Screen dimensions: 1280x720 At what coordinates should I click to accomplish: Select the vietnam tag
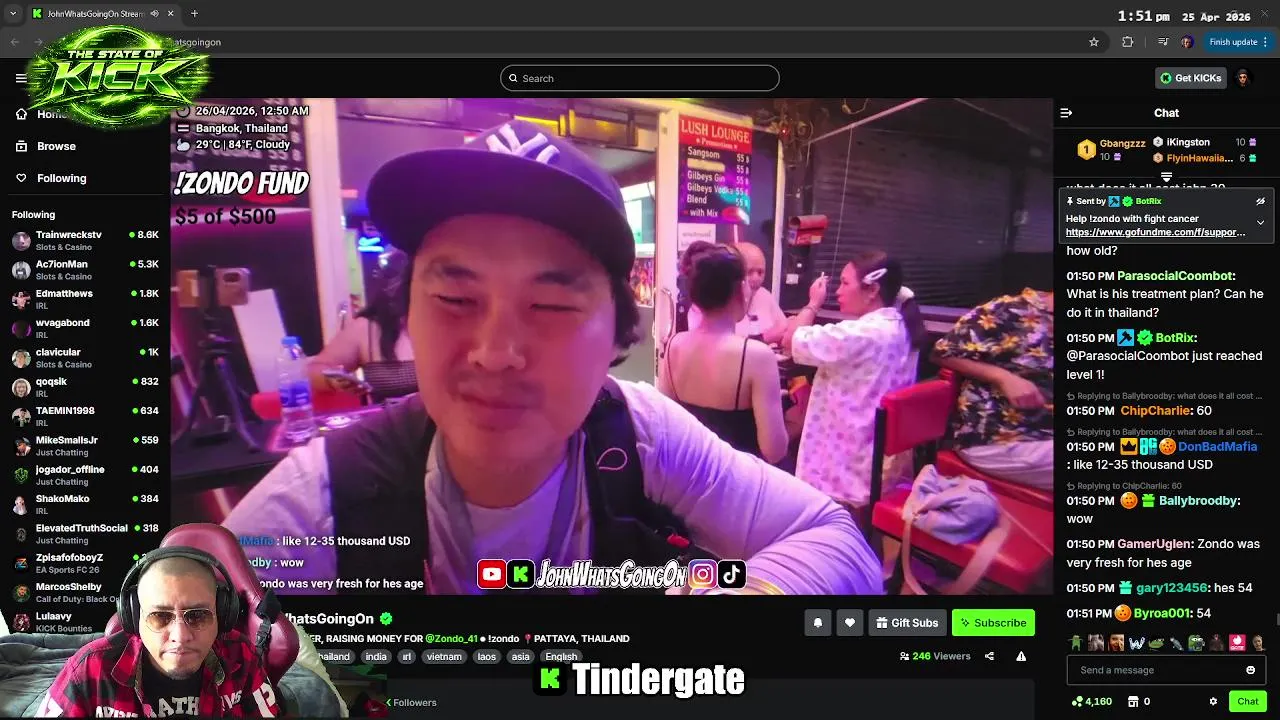coord(445,657)
